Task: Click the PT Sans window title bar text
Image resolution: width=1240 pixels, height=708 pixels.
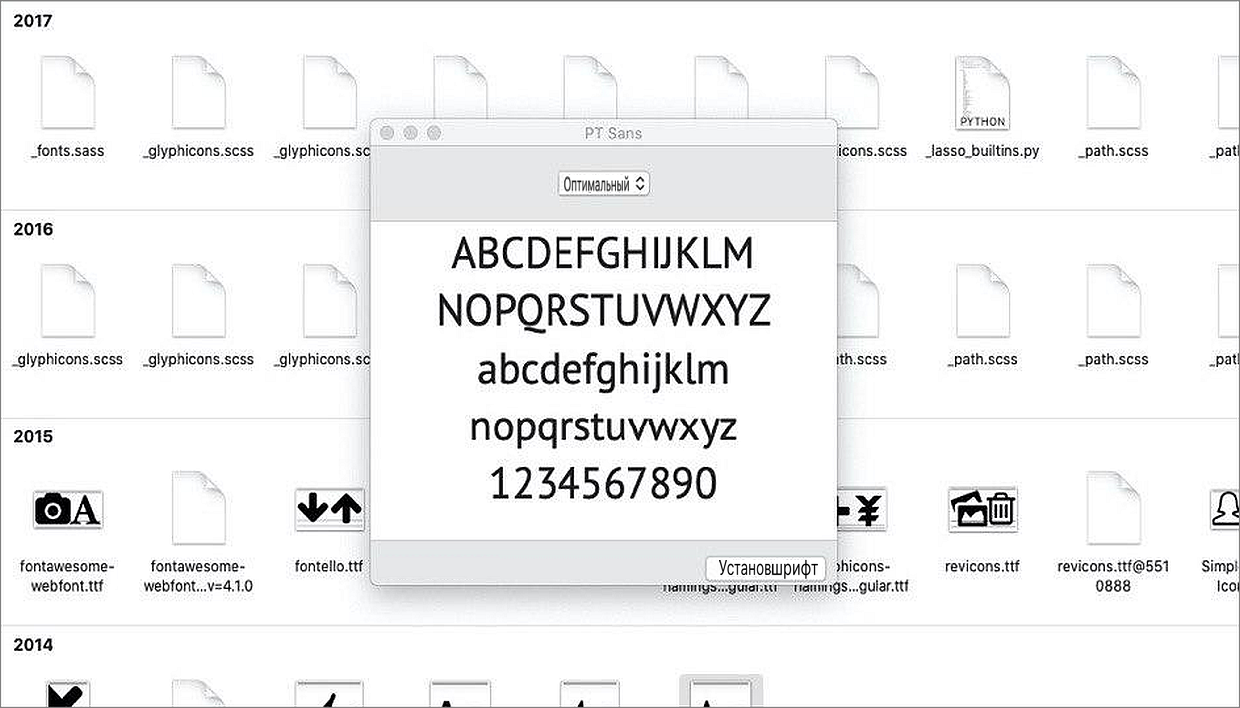Action: click(x=613, y=133)
